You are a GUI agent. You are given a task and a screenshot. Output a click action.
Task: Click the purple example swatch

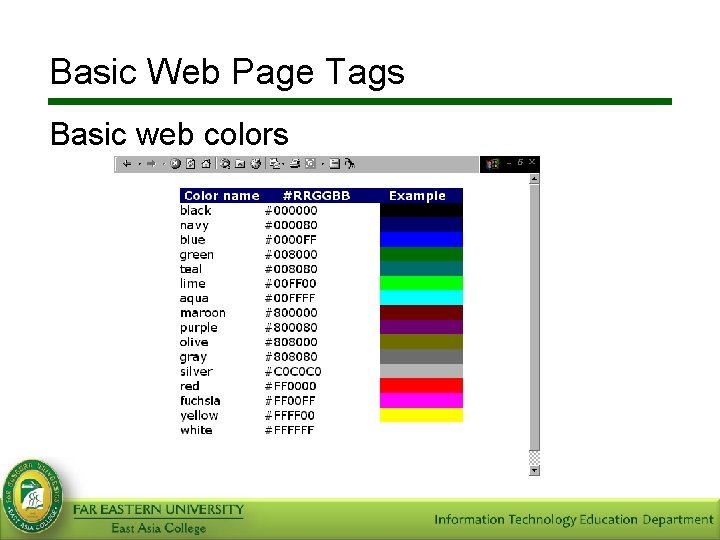point(421,327)
